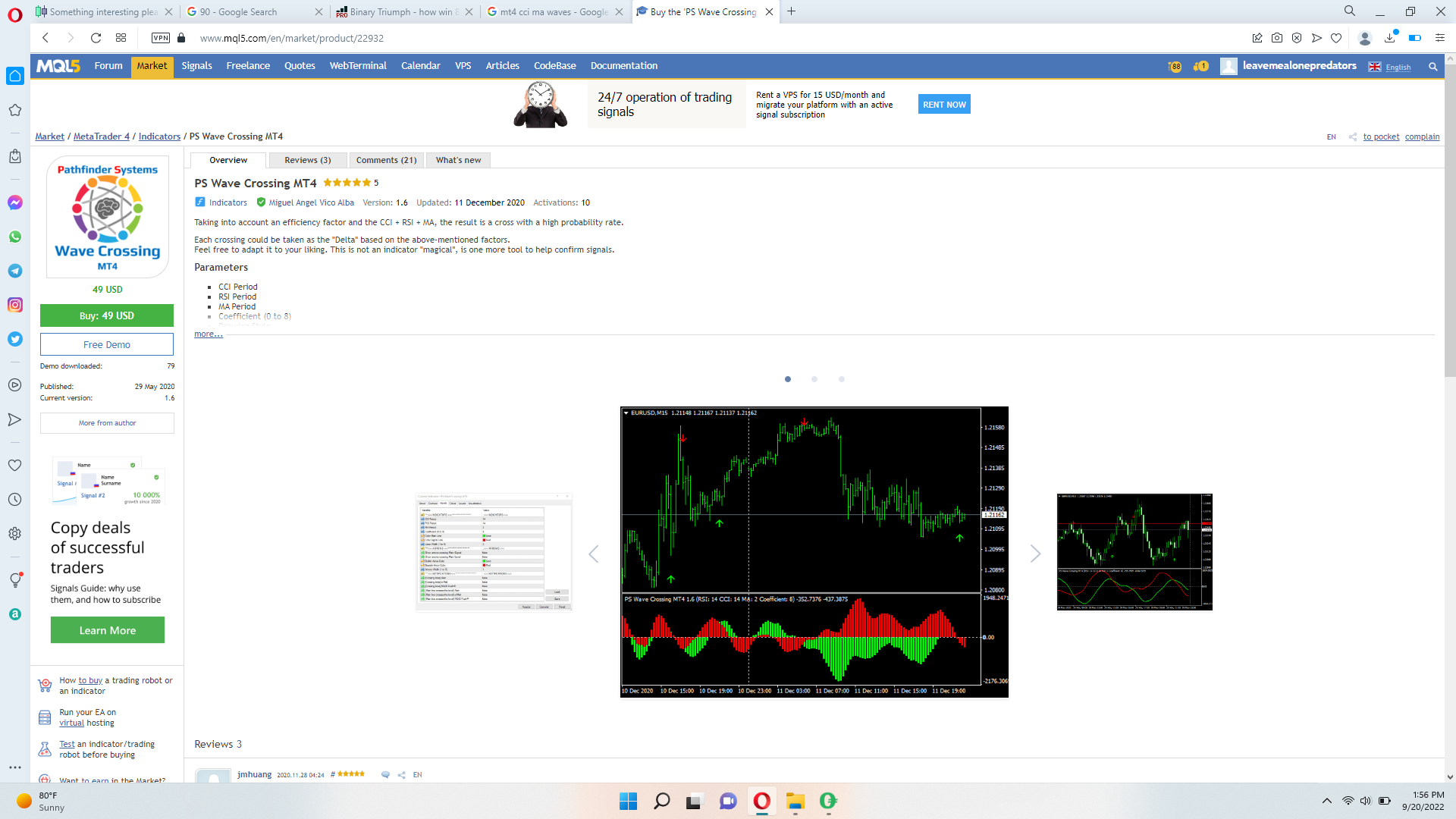The width and height of the screenshot is (1456, 819).
Task: Open Instagram sidebar icon
Action: tap(15, 305)
